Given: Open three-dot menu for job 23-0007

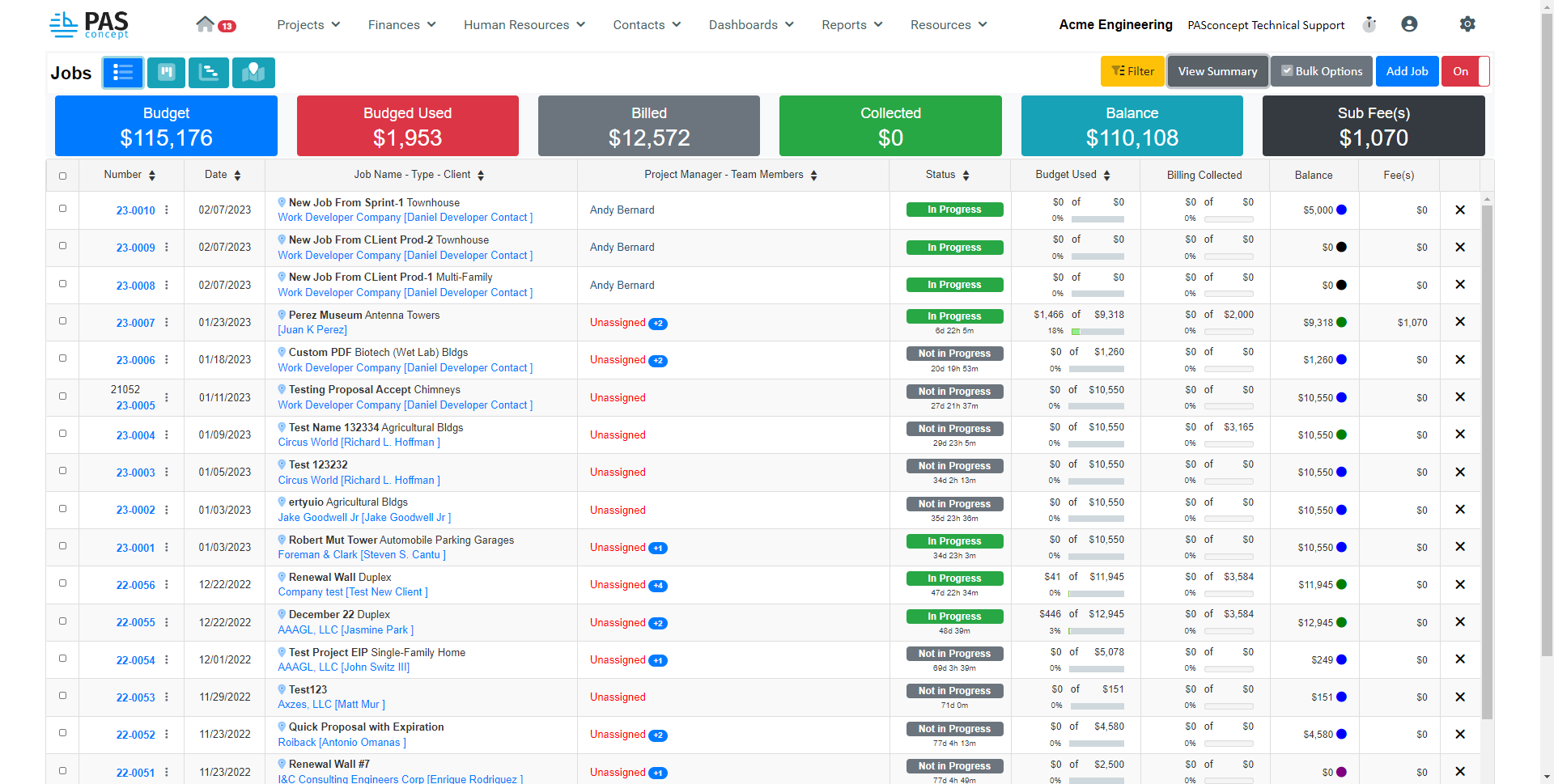Looking at the screenshot, I should coord(167,323).
